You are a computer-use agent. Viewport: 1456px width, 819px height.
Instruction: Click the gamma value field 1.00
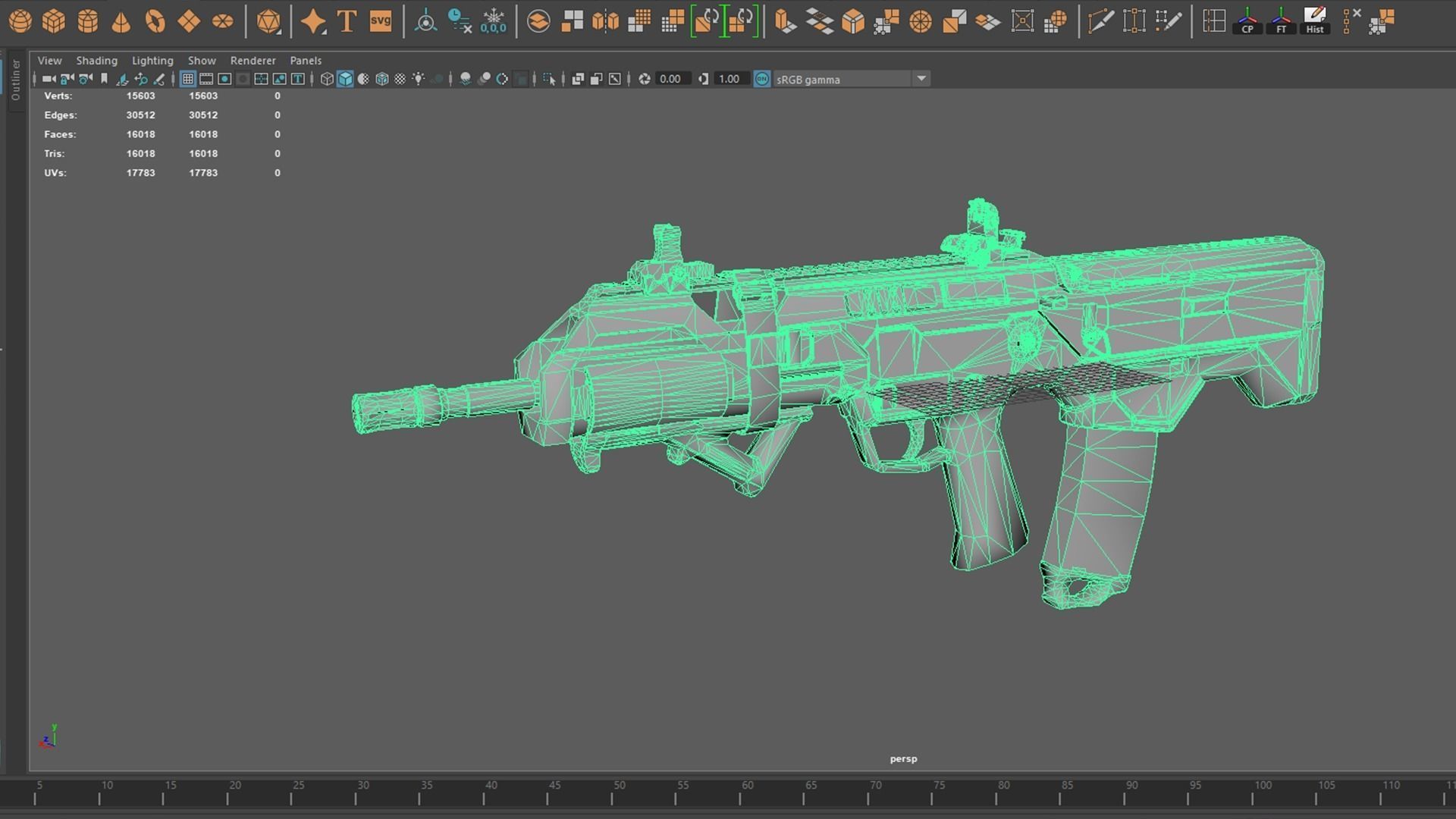[730, 79]
